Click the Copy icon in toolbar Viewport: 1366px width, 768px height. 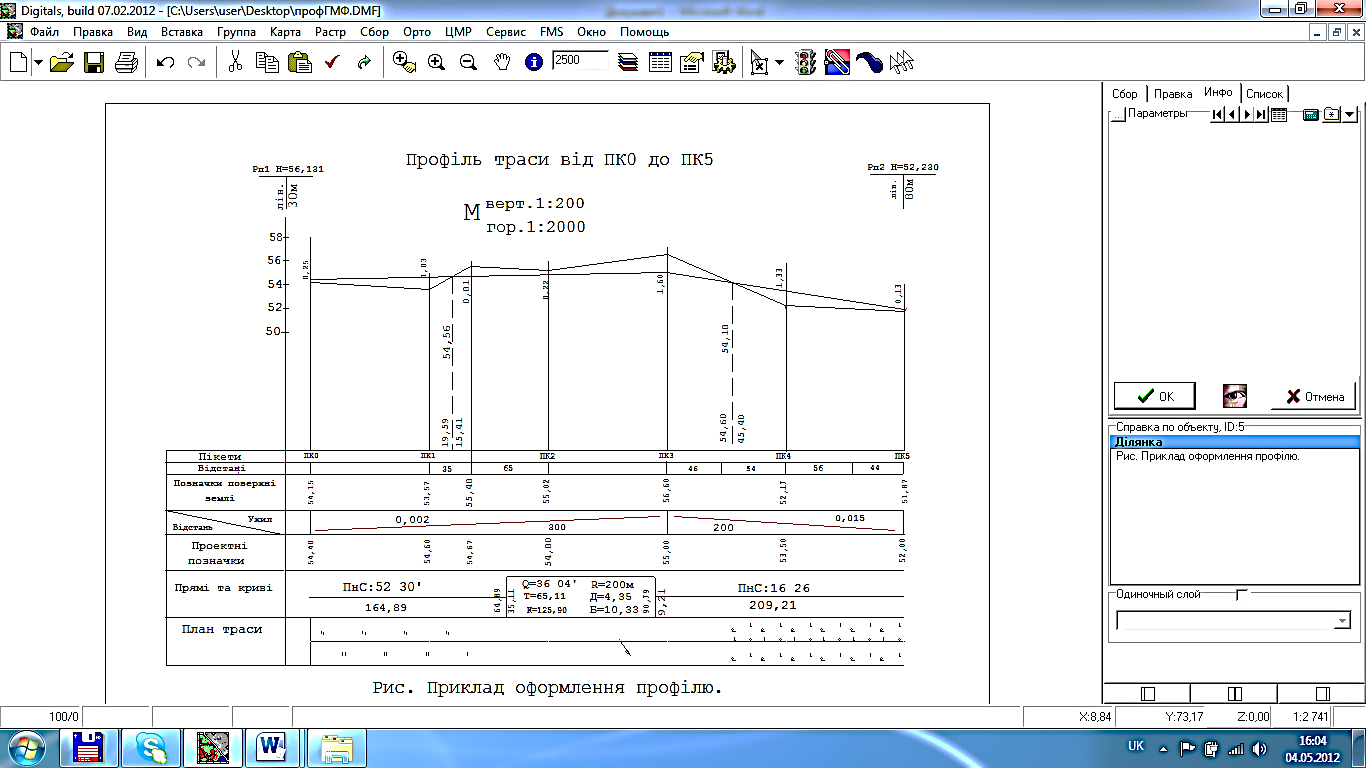[x=267, y=62]
